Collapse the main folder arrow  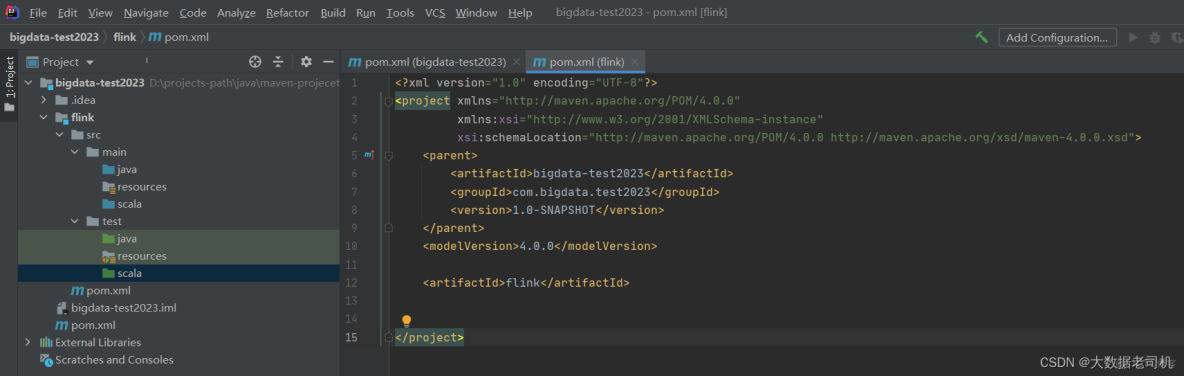tap(75, 152)
